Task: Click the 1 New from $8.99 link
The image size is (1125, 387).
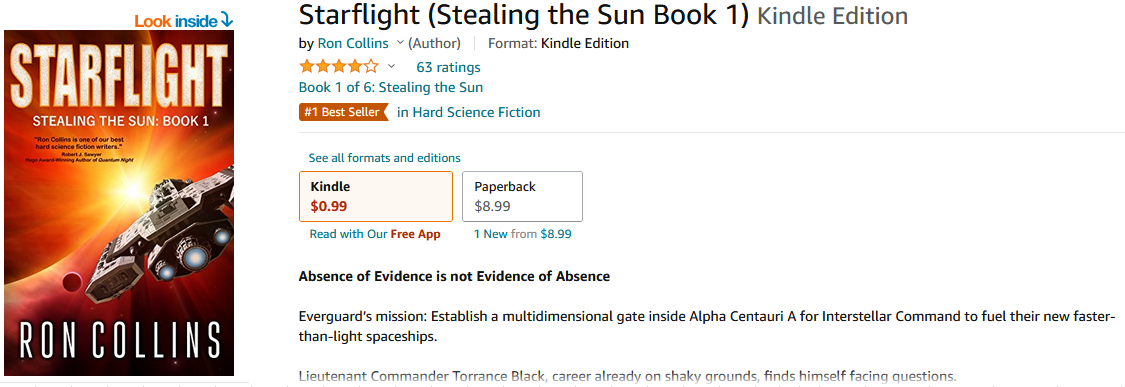Action: pyautogui.click(x=523, y=234)
